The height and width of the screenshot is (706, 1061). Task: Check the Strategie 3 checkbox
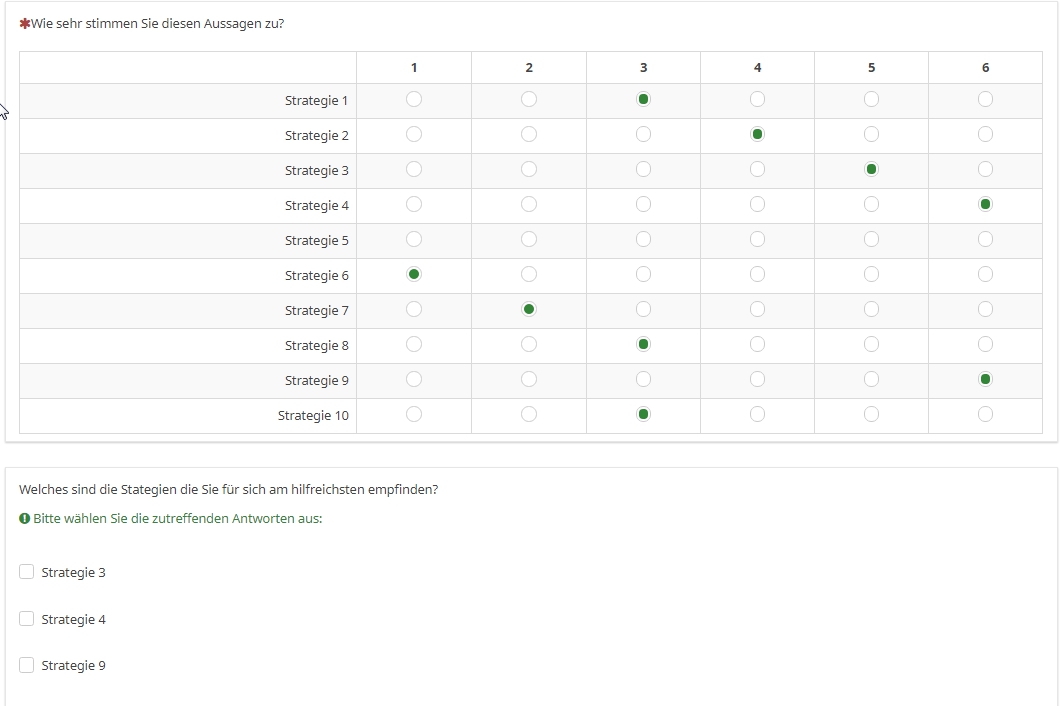(27, 572)
